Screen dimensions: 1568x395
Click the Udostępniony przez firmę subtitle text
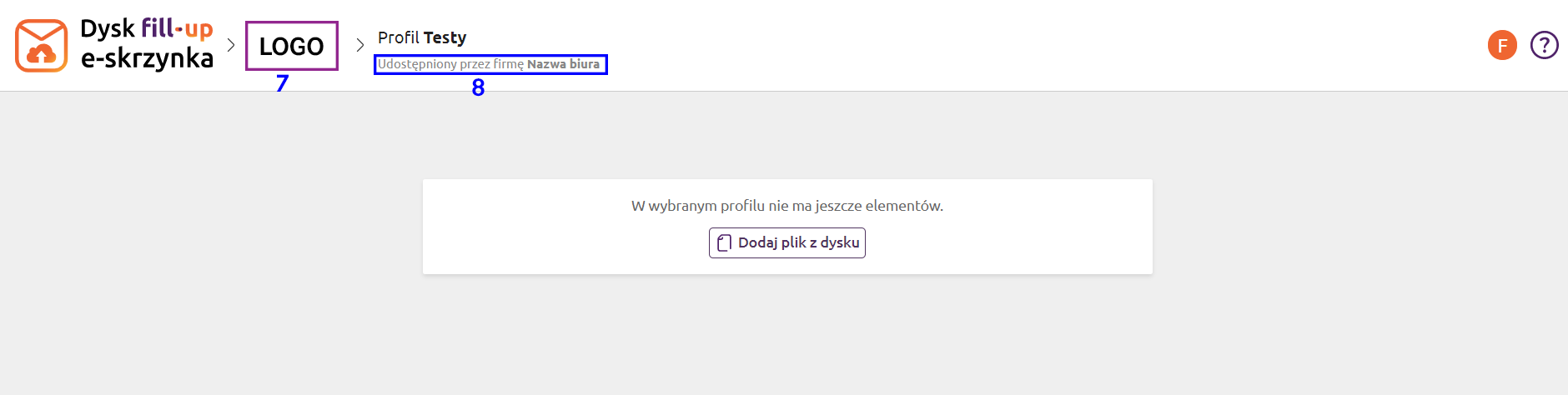tap(450, 64)
